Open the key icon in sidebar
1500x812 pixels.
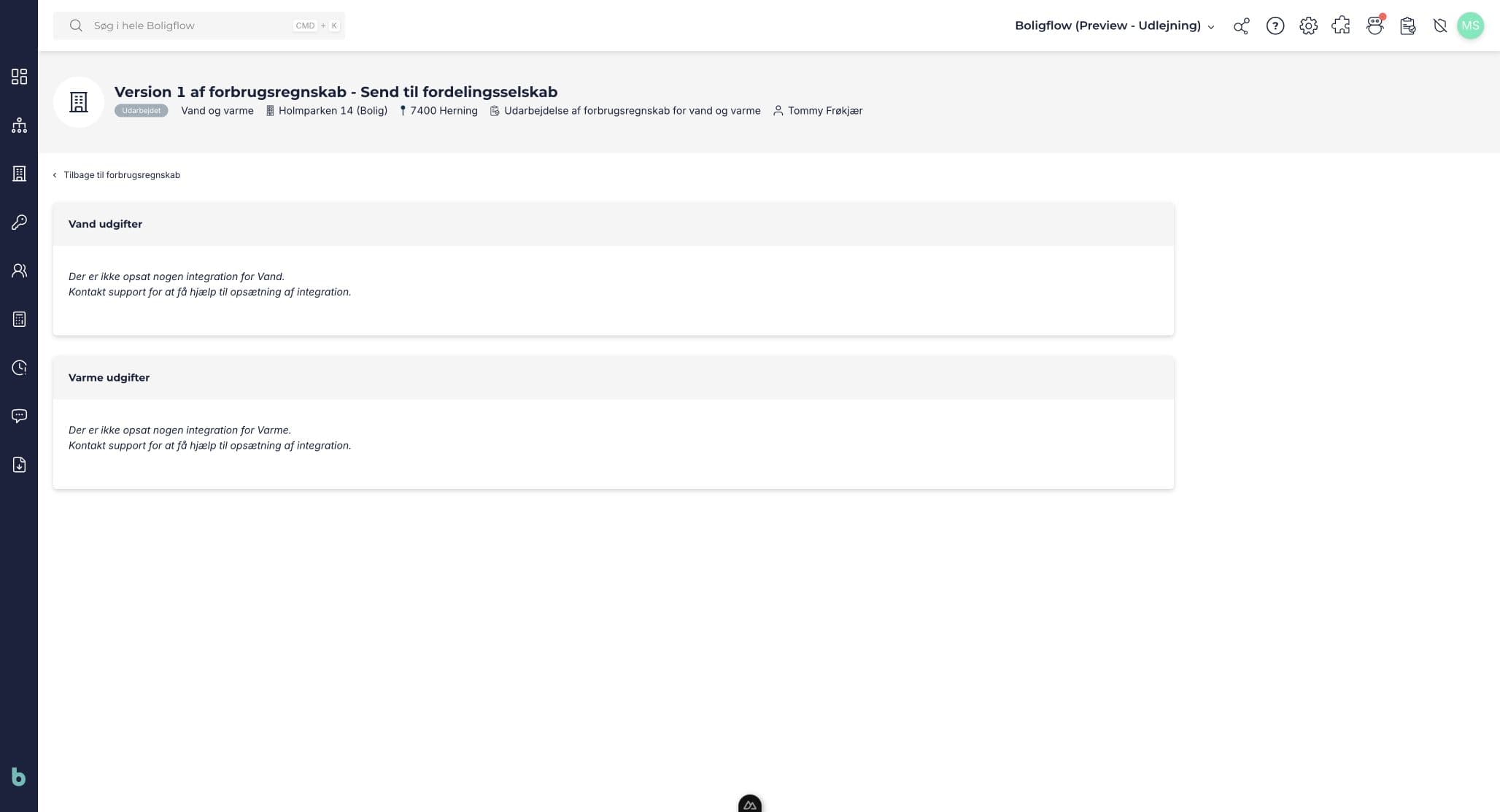tap(19, 222)
